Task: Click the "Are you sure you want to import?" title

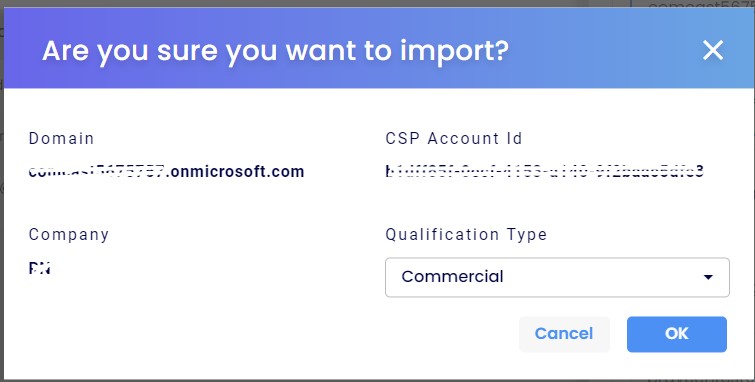Action: tap(275, 51)
